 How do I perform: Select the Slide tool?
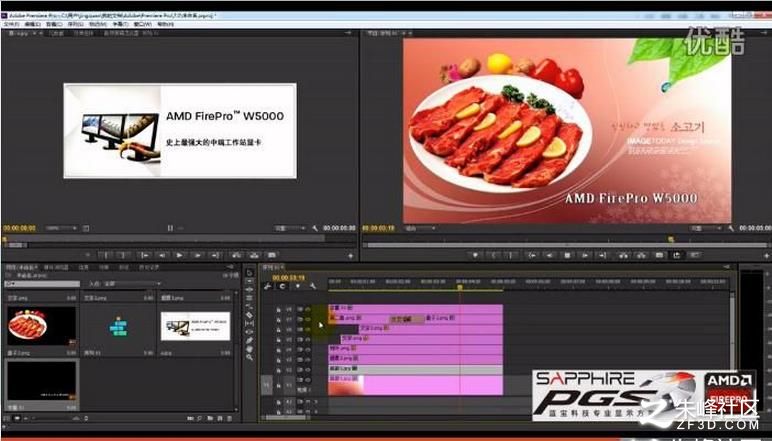[250, 332]
